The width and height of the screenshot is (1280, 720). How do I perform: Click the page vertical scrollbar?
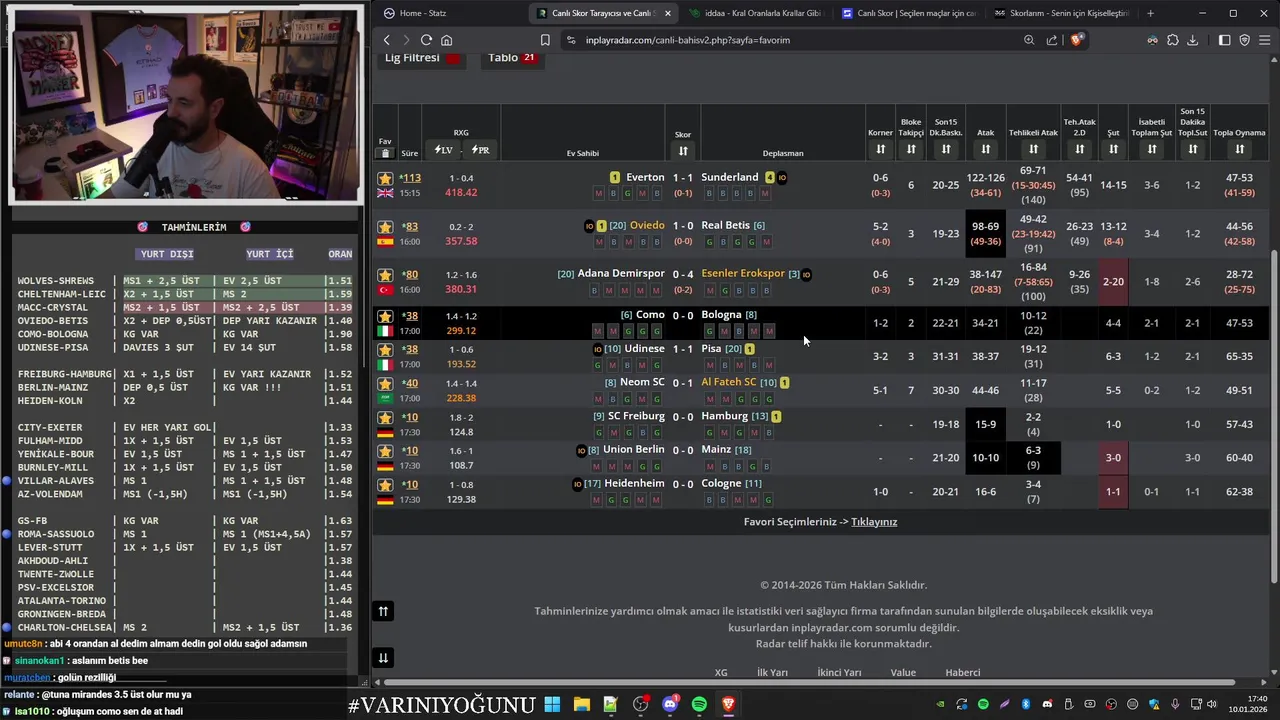tap(1274, 418)
